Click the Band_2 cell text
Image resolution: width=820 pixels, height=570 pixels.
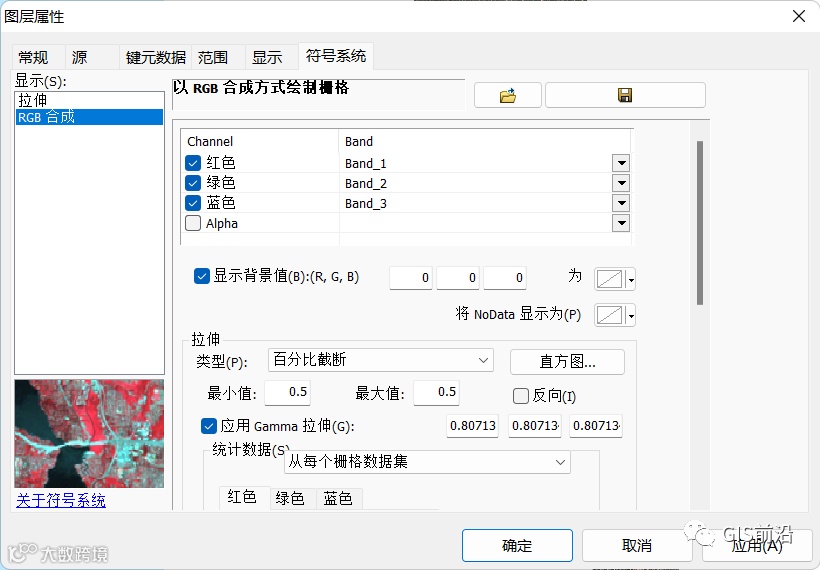pos(366,184)
